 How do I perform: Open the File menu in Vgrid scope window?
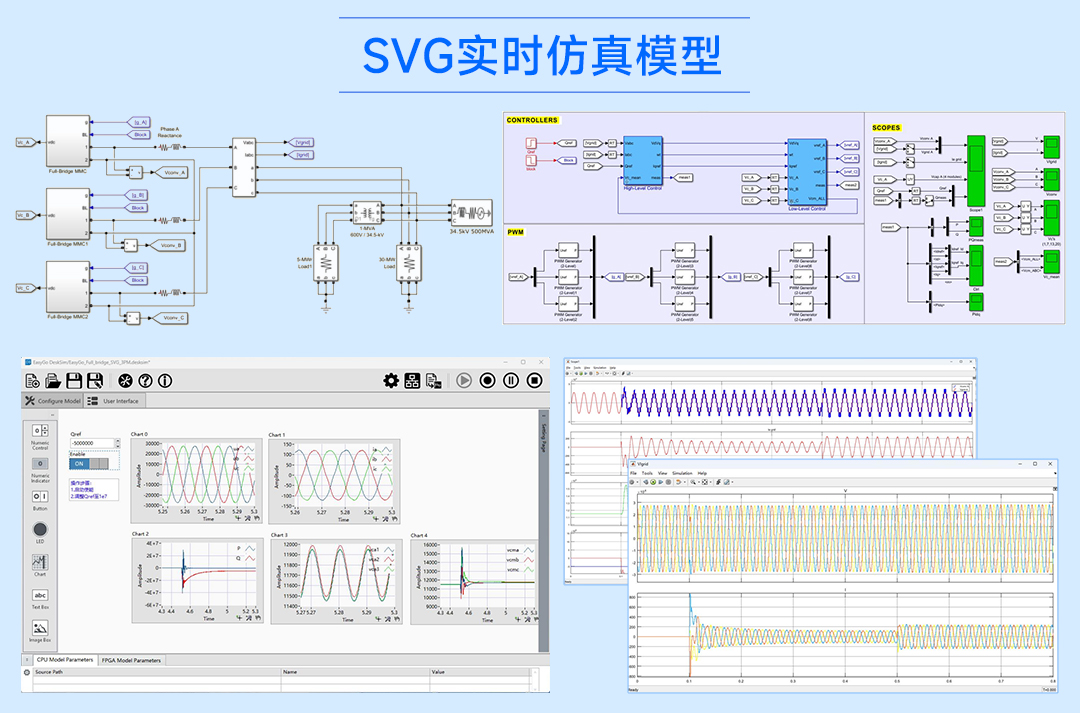[633, 473]
